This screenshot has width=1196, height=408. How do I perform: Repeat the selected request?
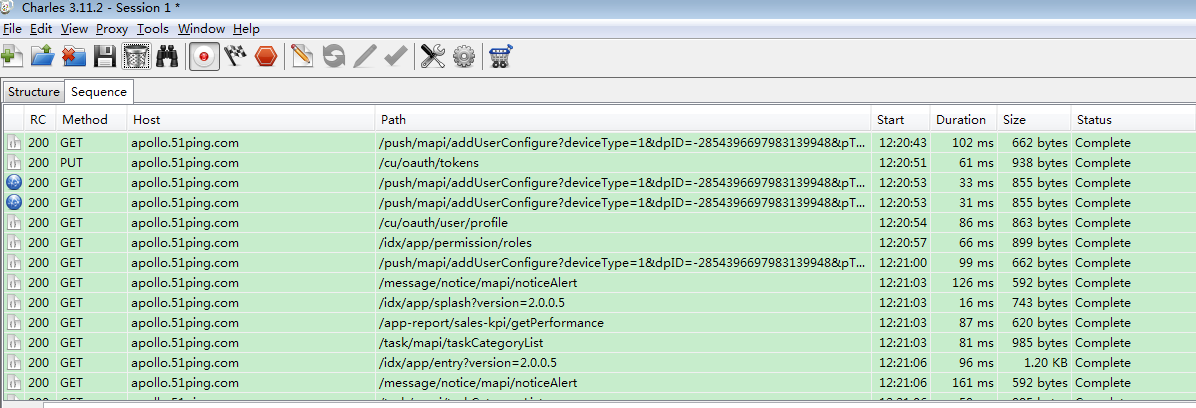coord(333,57)
